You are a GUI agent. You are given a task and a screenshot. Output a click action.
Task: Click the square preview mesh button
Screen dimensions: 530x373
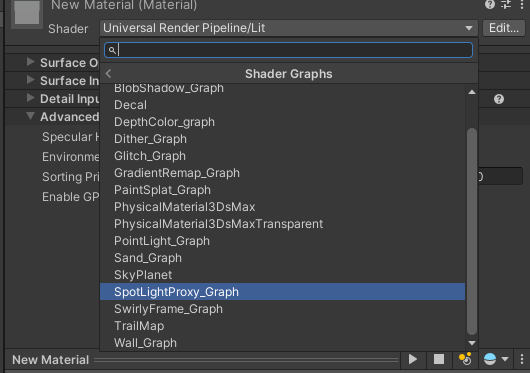[x=439, y=359]
